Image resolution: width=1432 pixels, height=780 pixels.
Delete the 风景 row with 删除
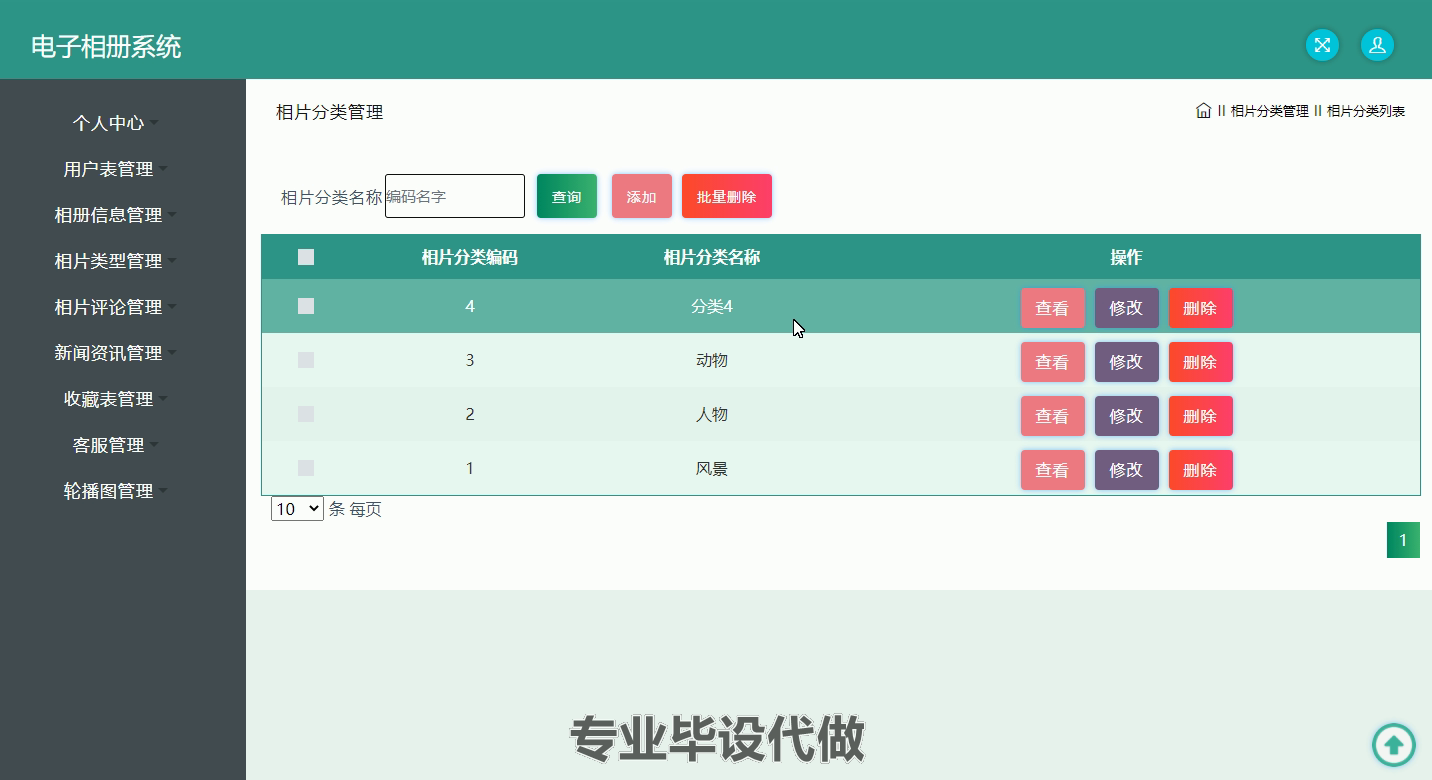(x=1200, y=470)
